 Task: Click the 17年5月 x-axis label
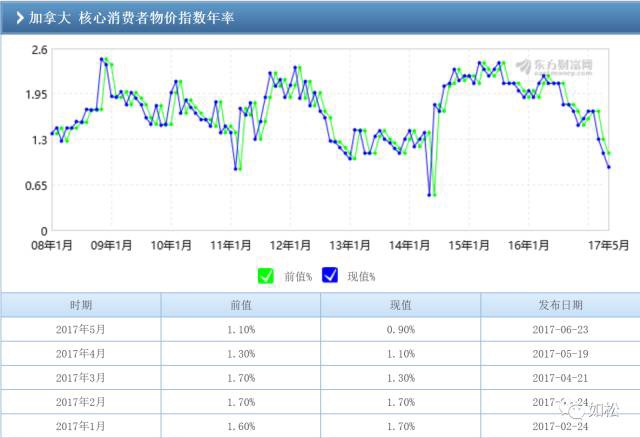[x=608, y=245]
